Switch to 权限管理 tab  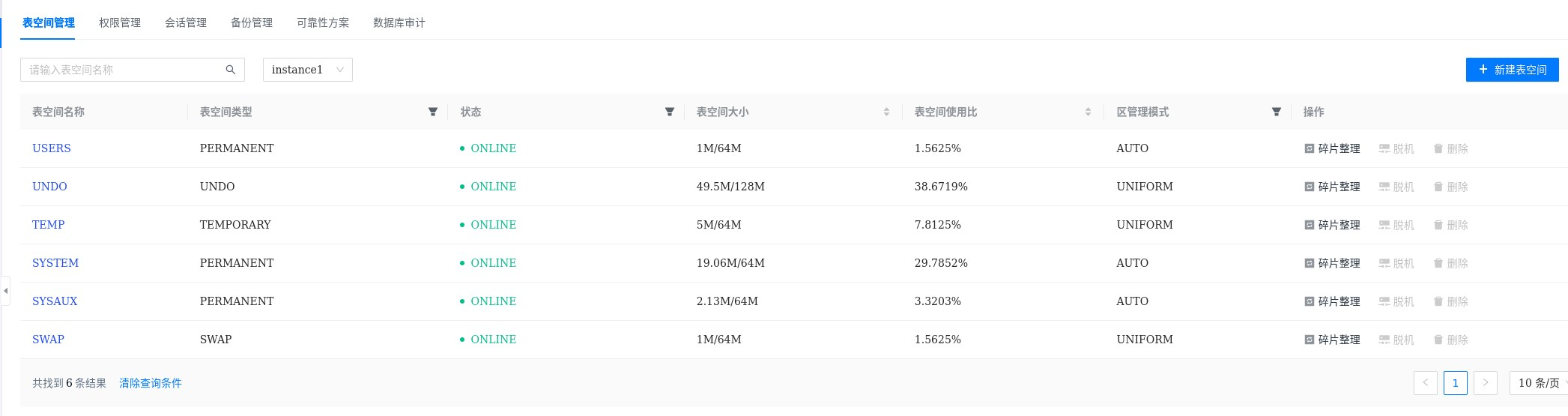pyautogui.click(x=120, y=22)
